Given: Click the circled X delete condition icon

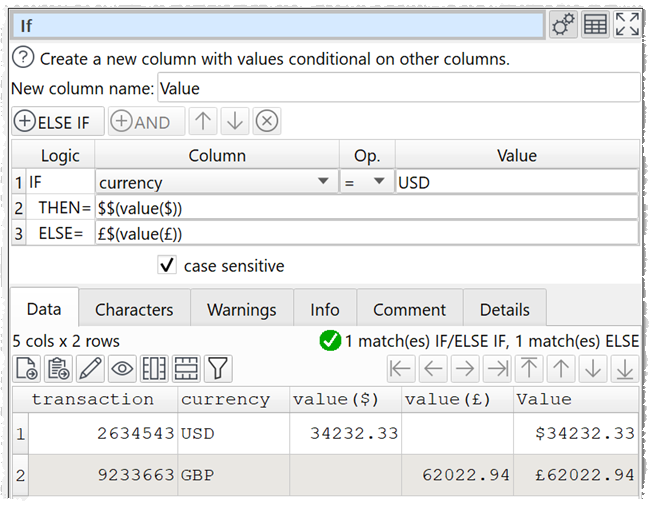Looking at the screenshot, I should (x=266, y=122).
